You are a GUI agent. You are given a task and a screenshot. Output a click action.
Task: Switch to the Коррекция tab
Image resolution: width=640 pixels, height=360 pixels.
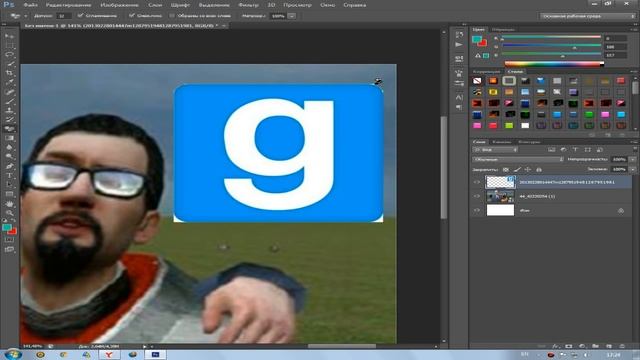[487, 71]
